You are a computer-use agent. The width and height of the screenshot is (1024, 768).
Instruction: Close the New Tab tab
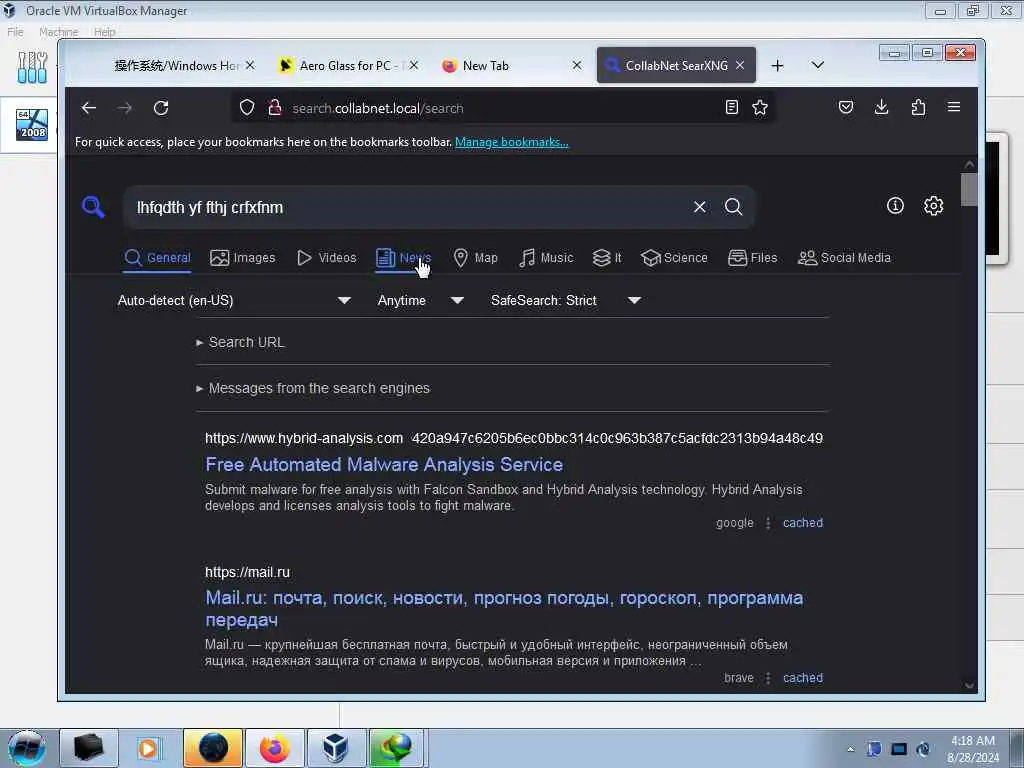577,65
